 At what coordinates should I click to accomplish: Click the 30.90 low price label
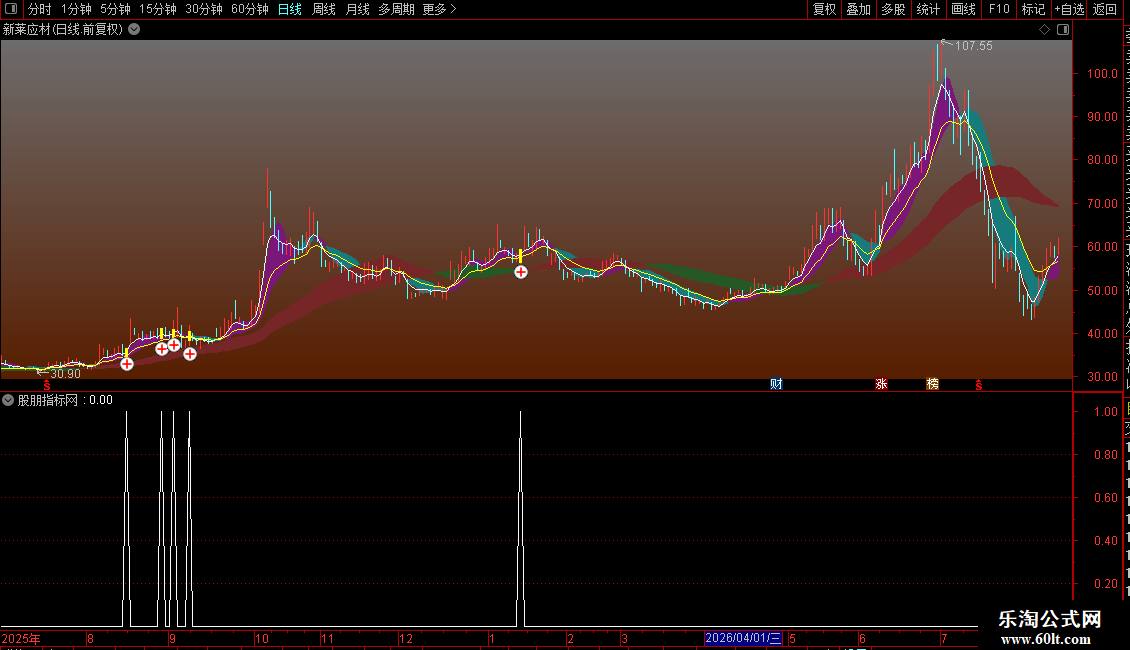click(x=66, y=374)
